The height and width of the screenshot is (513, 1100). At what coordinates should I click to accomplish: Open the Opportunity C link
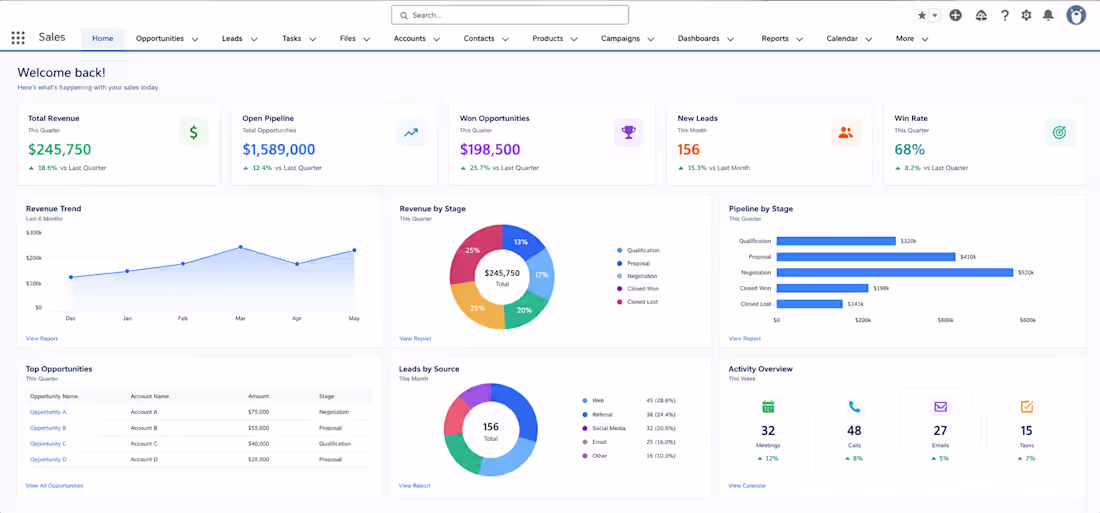[48, 444]
